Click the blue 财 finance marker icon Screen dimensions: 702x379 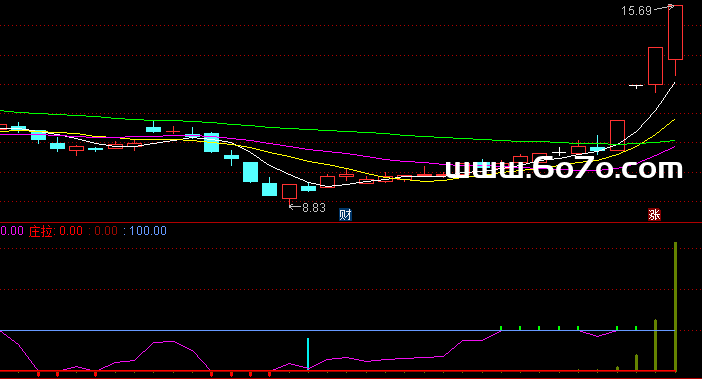click(345, 215)
